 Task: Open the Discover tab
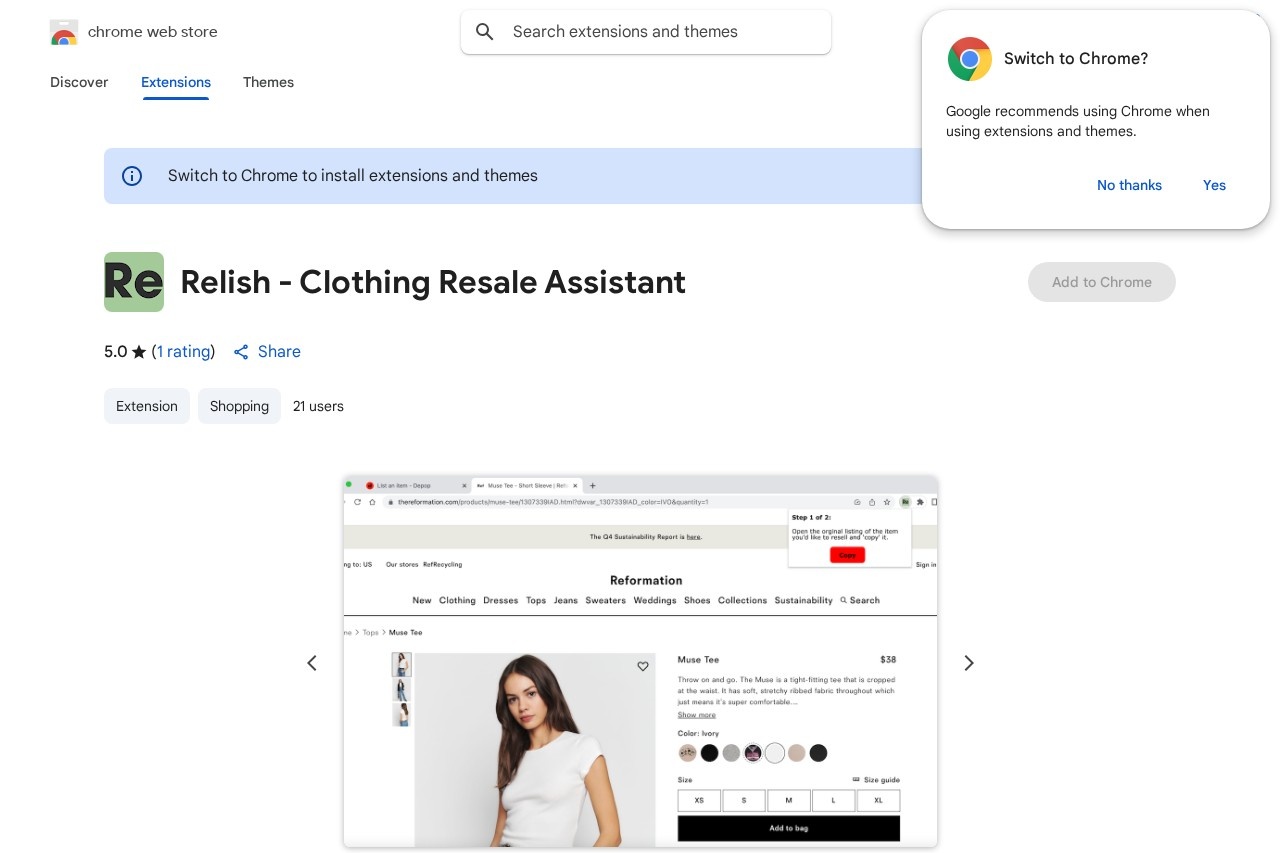pos(79,82)
